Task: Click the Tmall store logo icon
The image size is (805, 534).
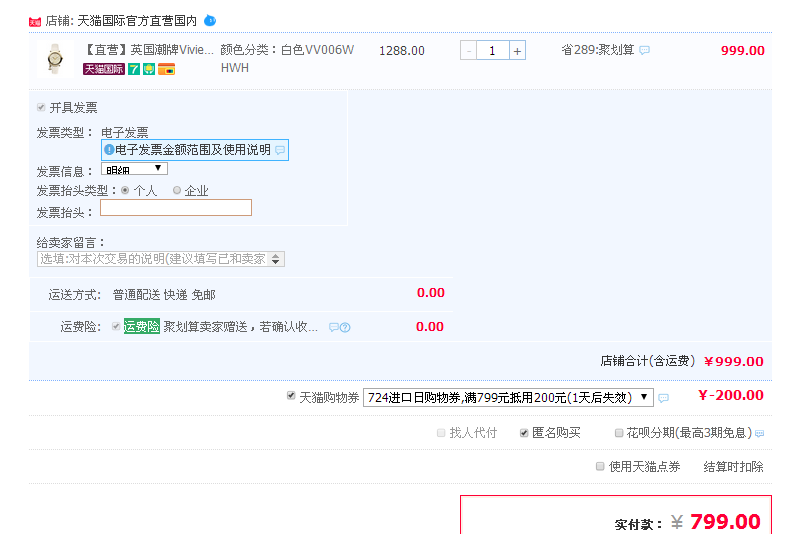Action: coord(35,22)
